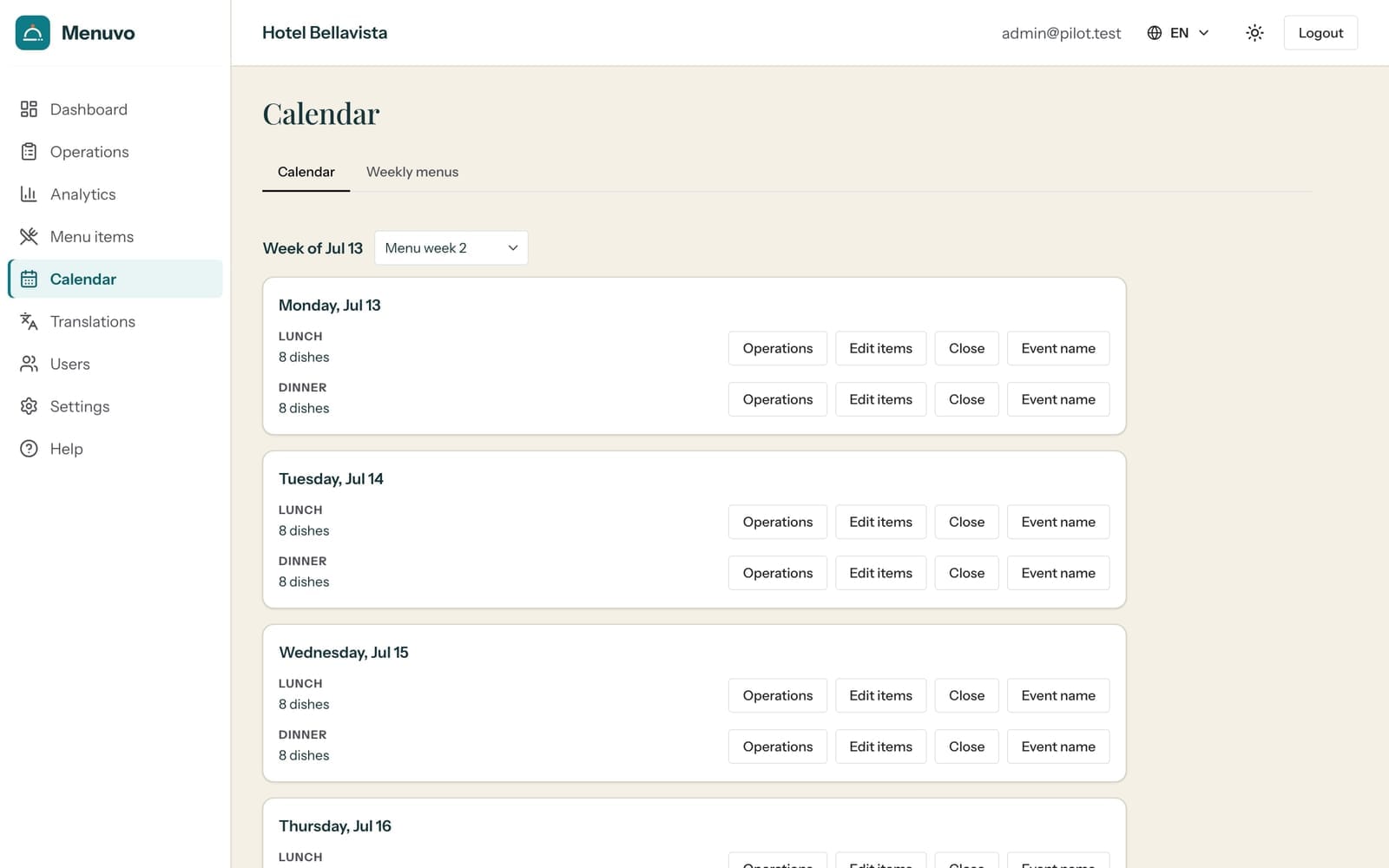Viewport: 1389px width, 868px height.
Task: Open Menu items page
Action: [115, 236]
